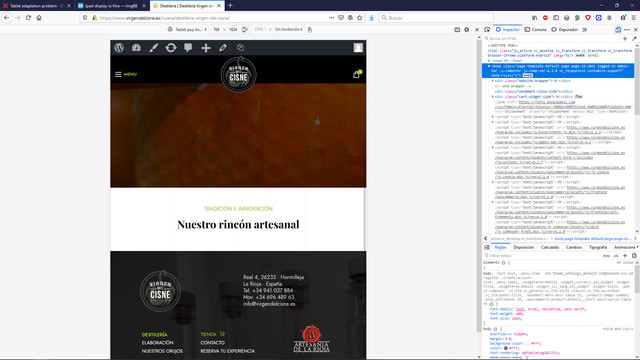
Task: Open the WordPress dashboard gauge icon
Action: click(x=136, y=48)
